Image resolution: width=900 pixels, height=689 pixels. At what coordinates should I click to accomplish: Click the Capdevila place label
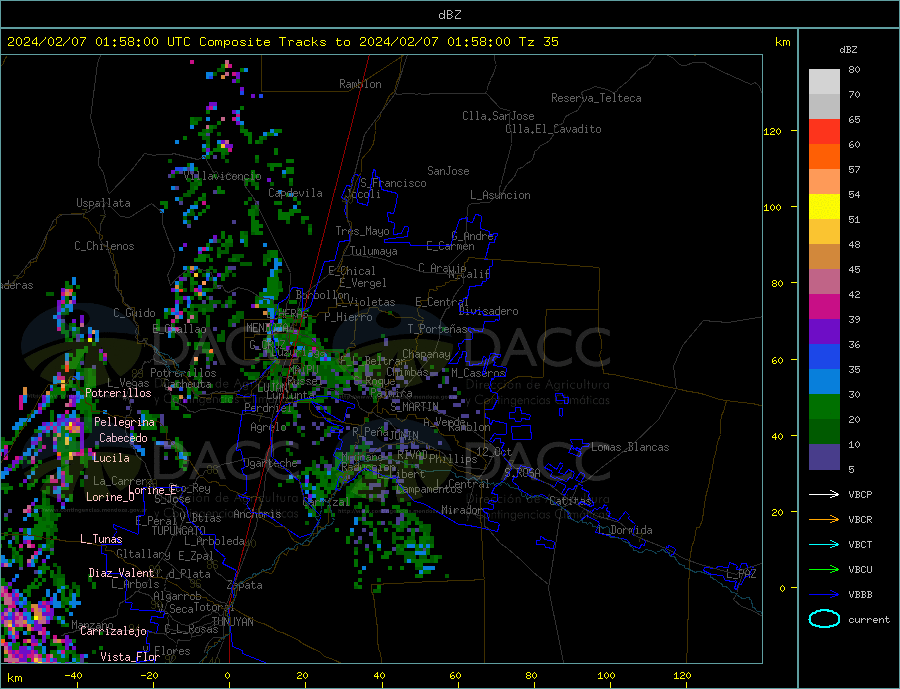295,193
